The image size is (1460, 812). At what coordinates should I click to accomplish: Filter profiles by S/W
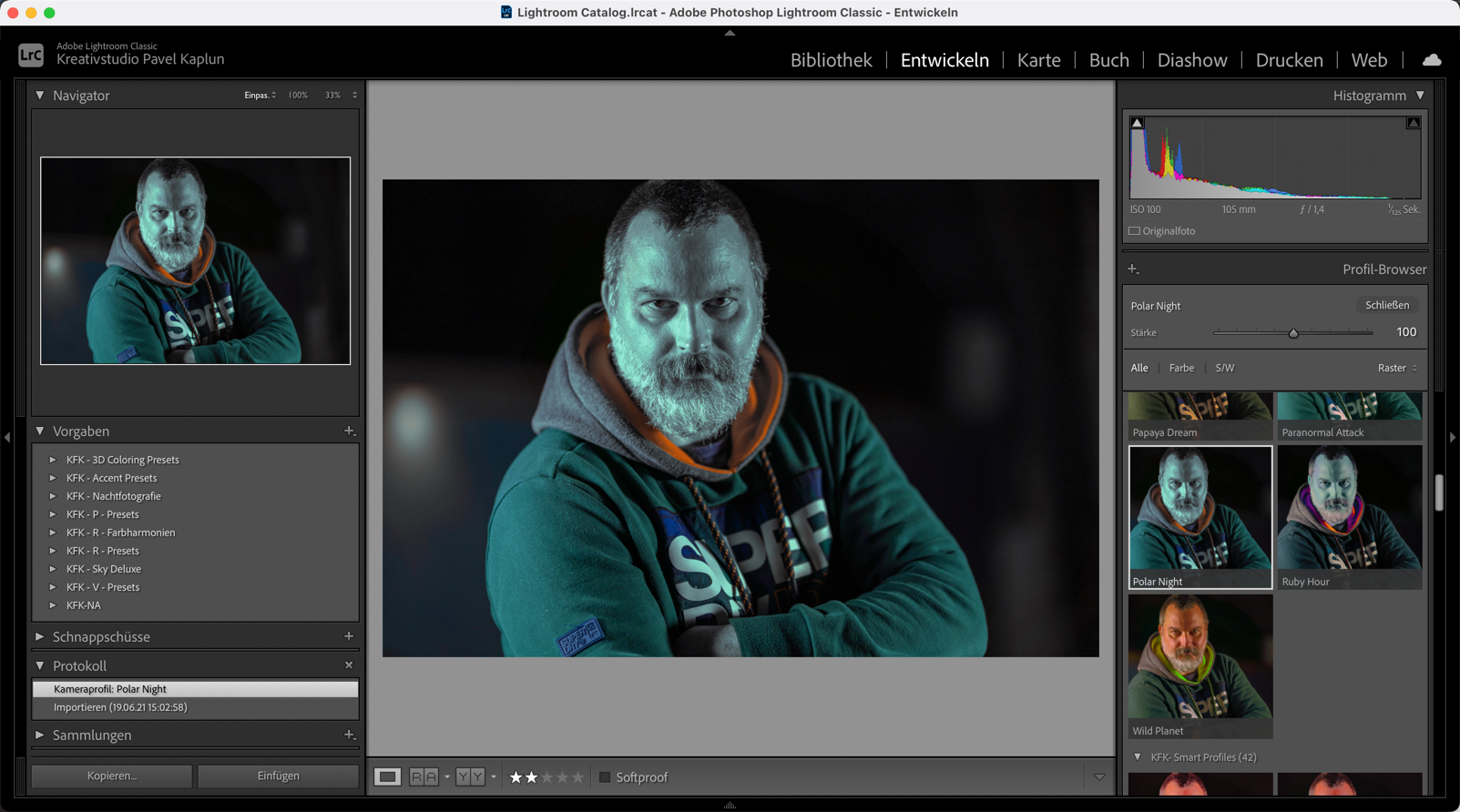[x=1225, y=368]
